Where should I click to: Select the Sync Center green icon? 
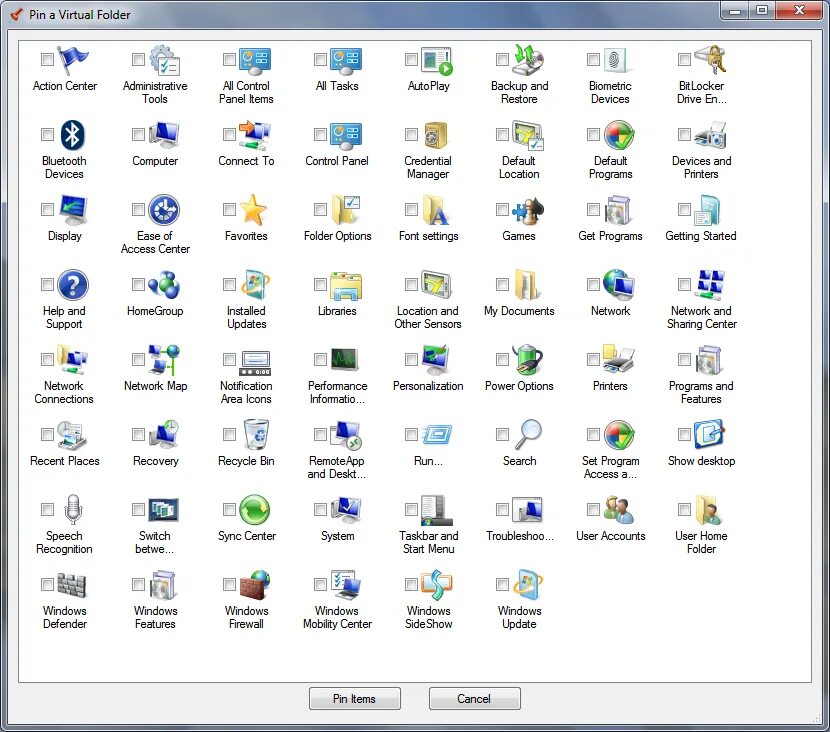(x=255, y=510)
